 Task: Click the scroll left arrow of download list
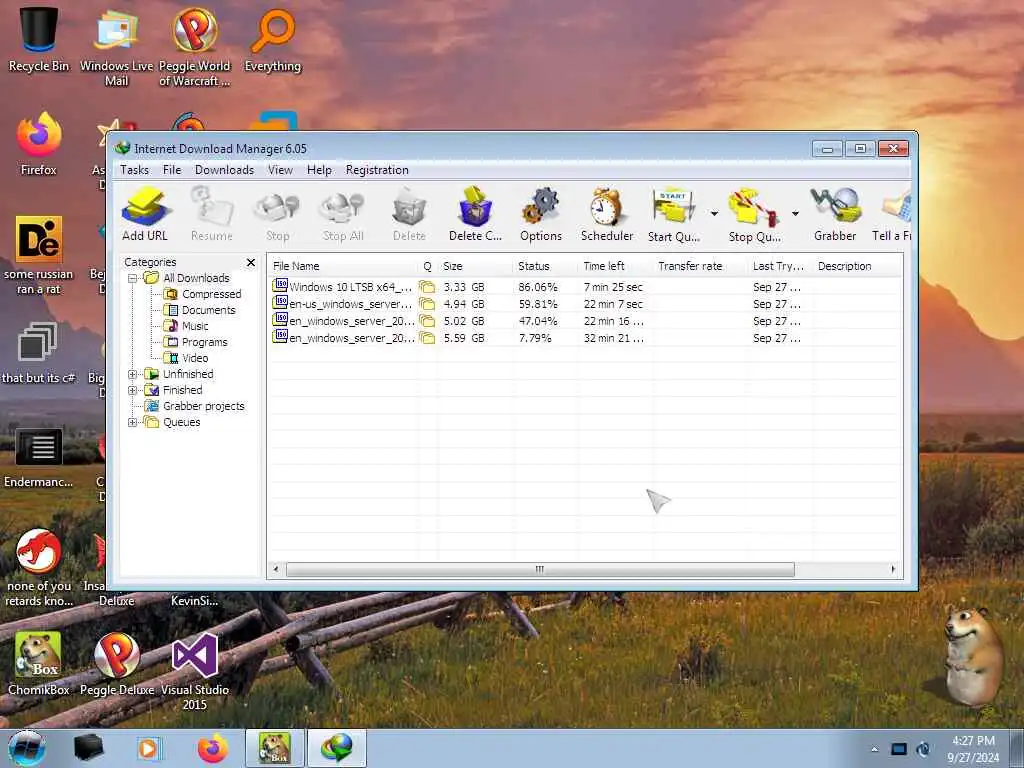[276, 569]
